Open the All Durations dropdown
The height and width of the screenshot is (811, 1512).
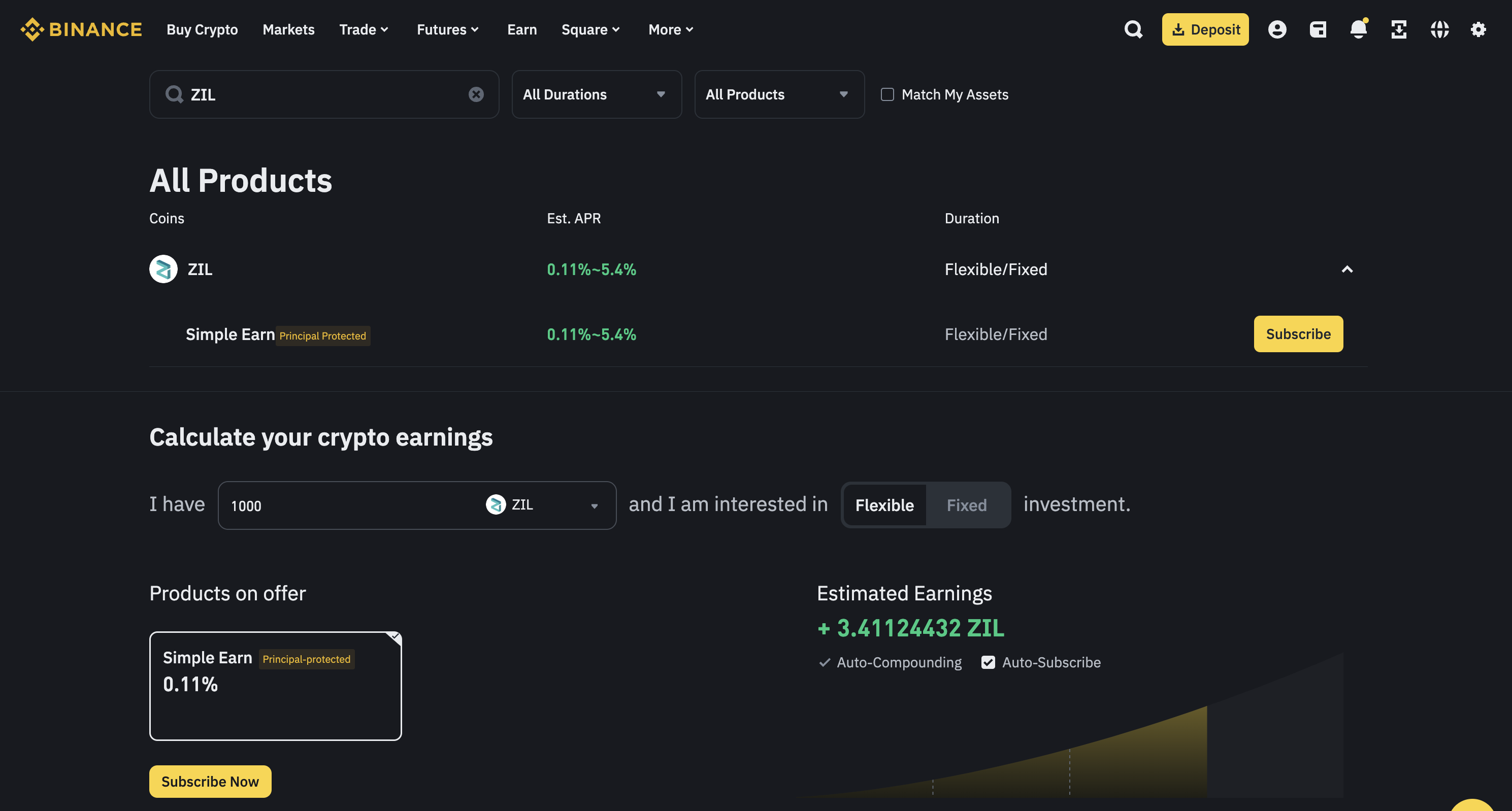[596, 94]
